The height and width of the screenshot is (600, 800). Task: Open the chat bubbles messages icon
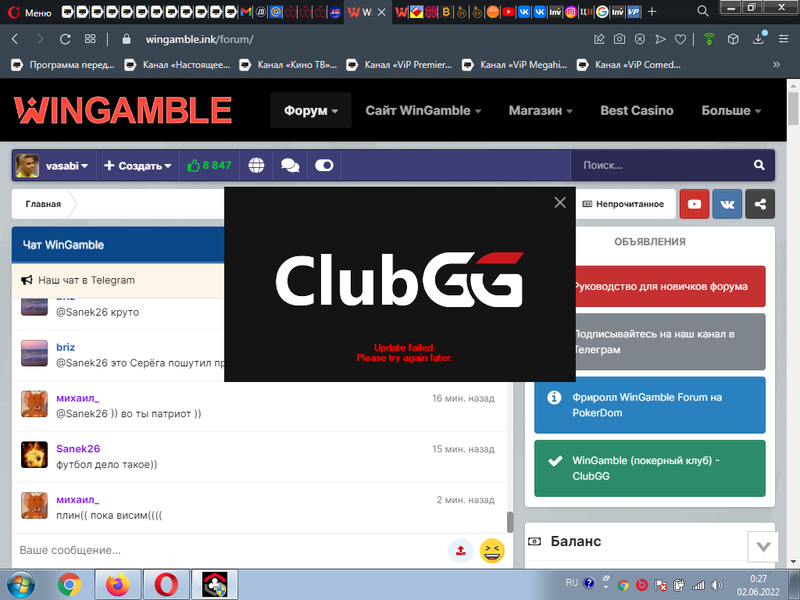[290, 166]
